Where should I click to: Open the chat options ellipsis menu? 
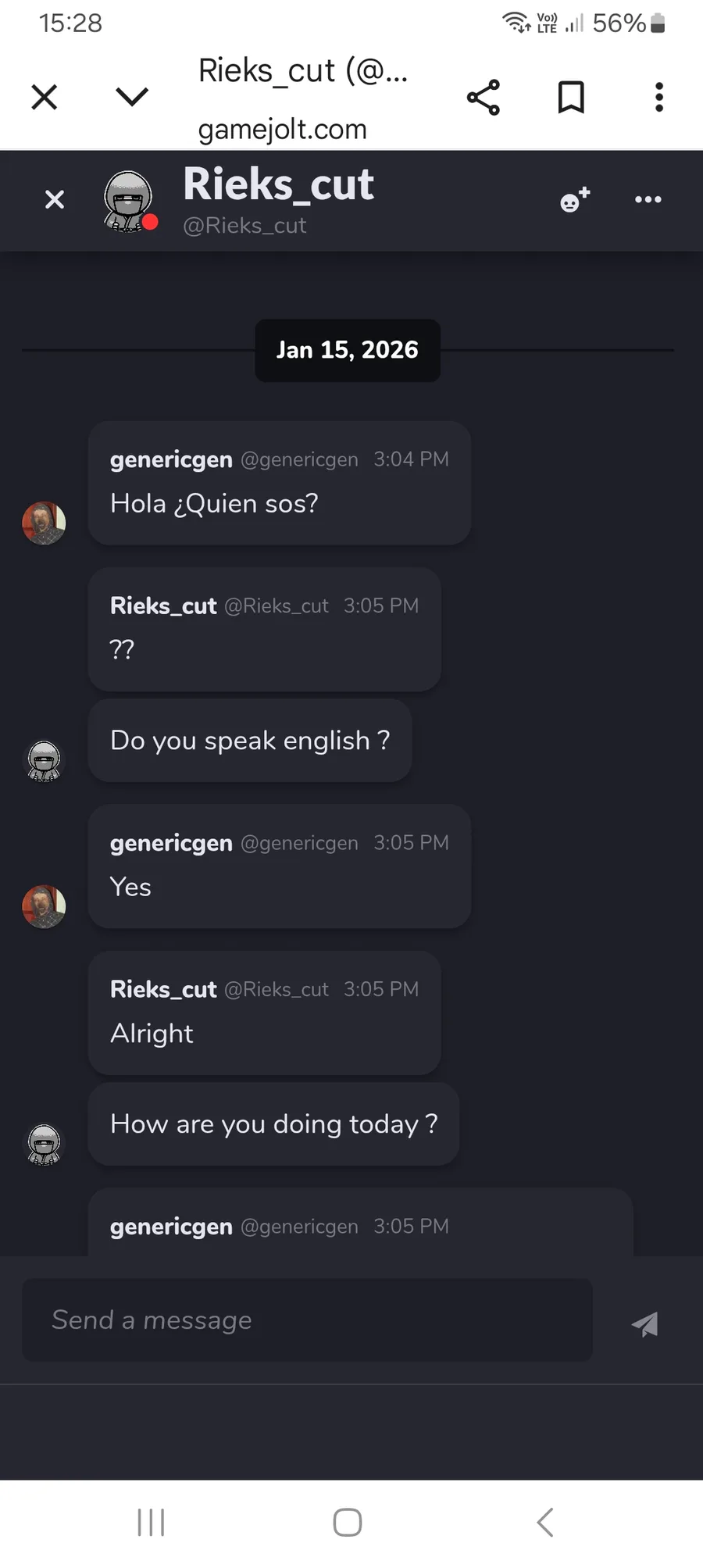coord(648,200)
